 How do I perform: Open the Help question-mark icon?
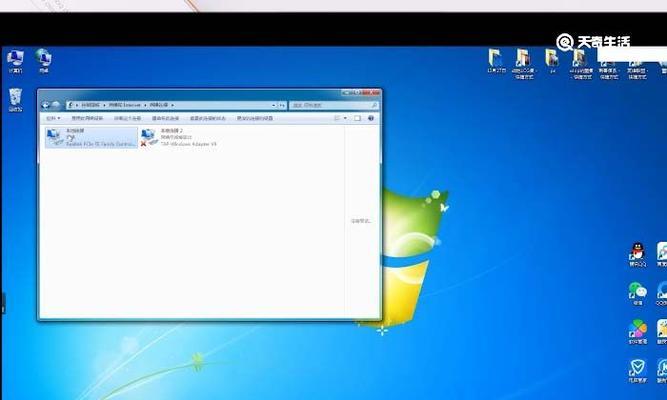click(371, 118)
